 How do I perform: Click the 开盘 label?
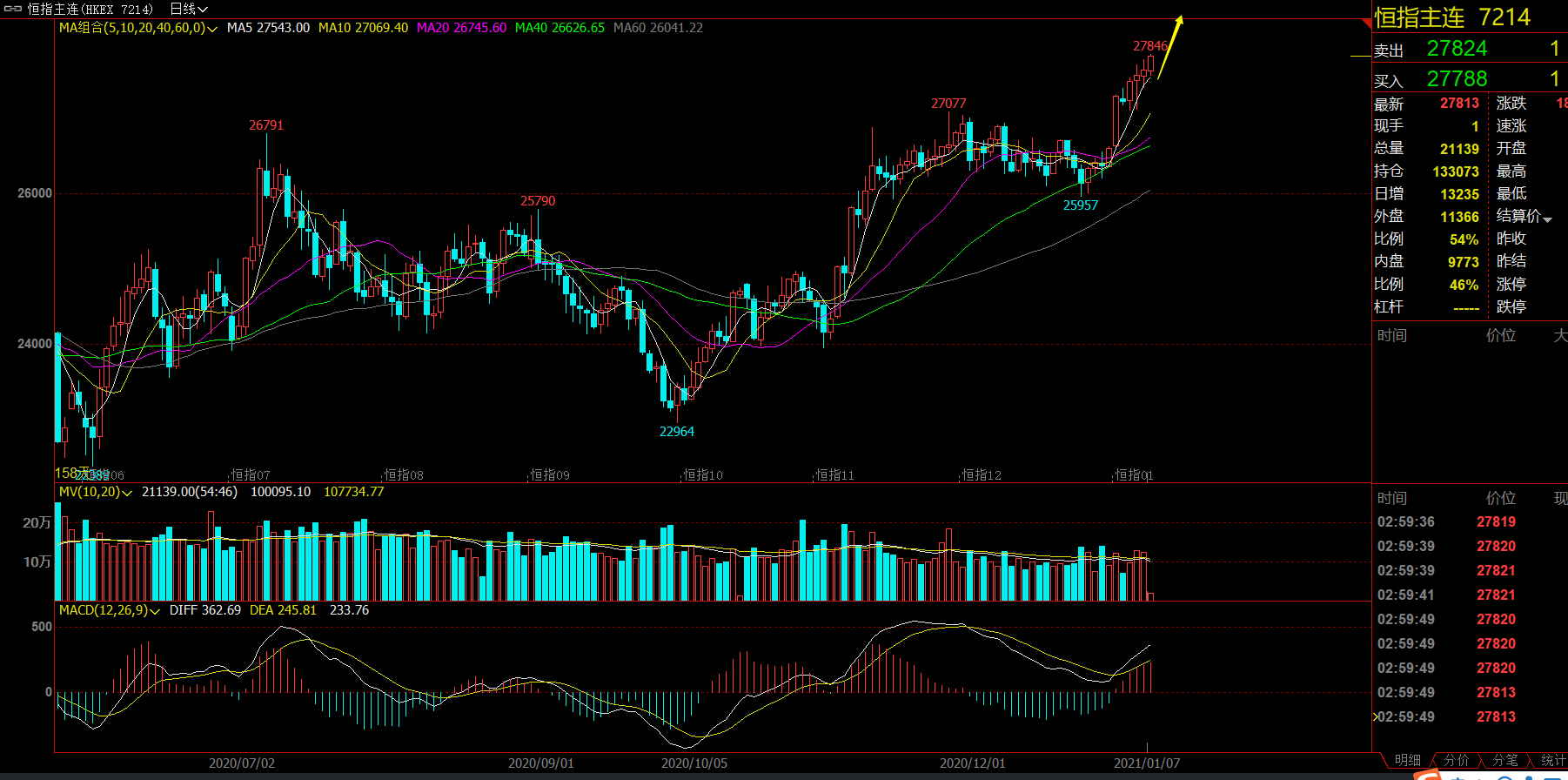(1511, 148)
